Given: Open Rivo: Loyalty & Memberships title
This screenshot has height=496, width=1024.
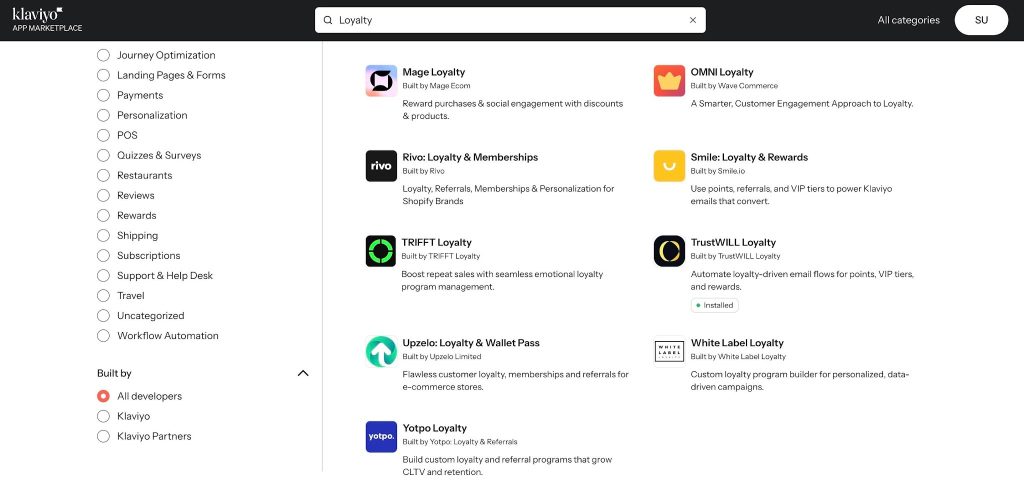Looking at the screenshot, I should tap(470, 157).
